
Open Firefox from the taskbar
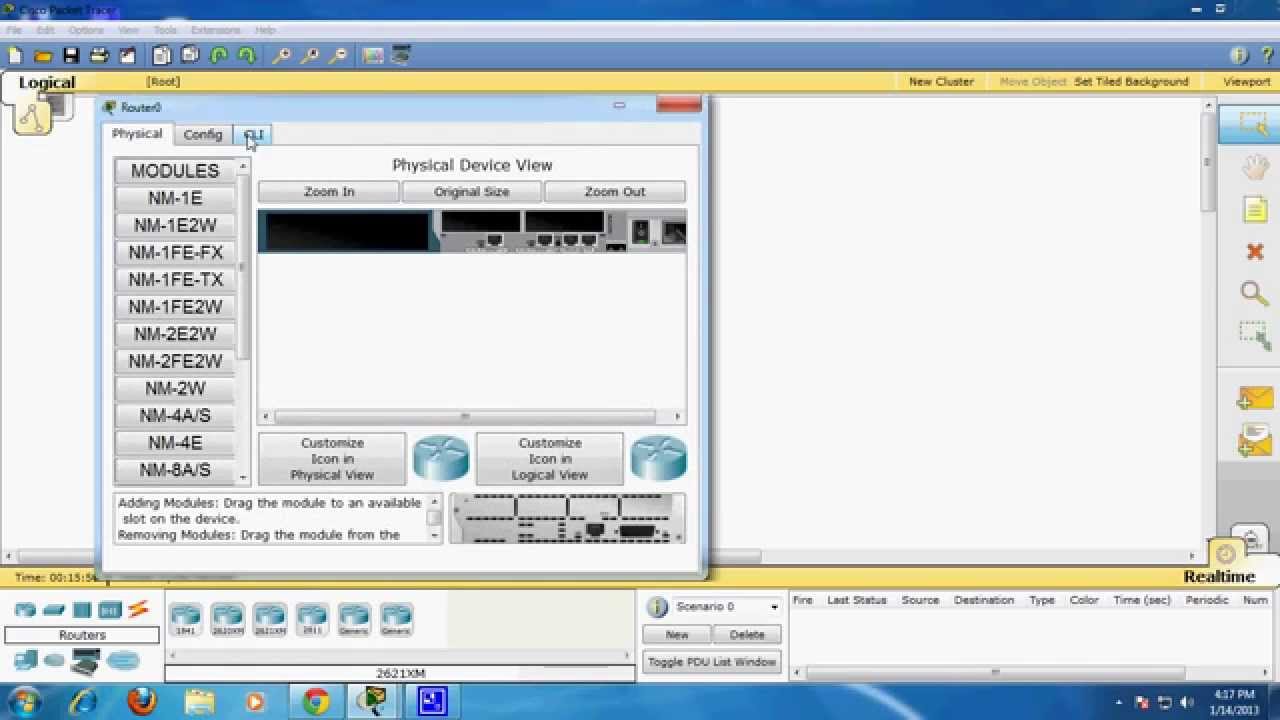[142, 701]
